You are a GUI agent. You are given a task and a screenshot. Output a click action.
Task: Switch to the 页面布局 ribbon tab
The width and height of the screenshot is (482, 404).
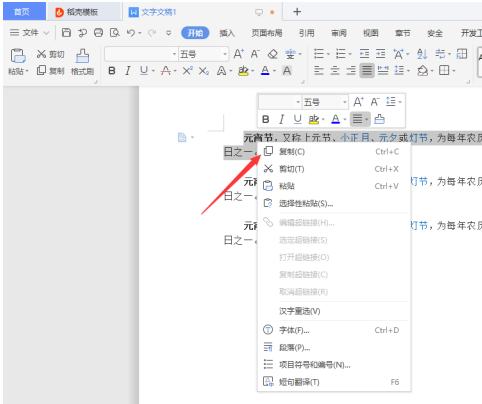coord(267,33)
